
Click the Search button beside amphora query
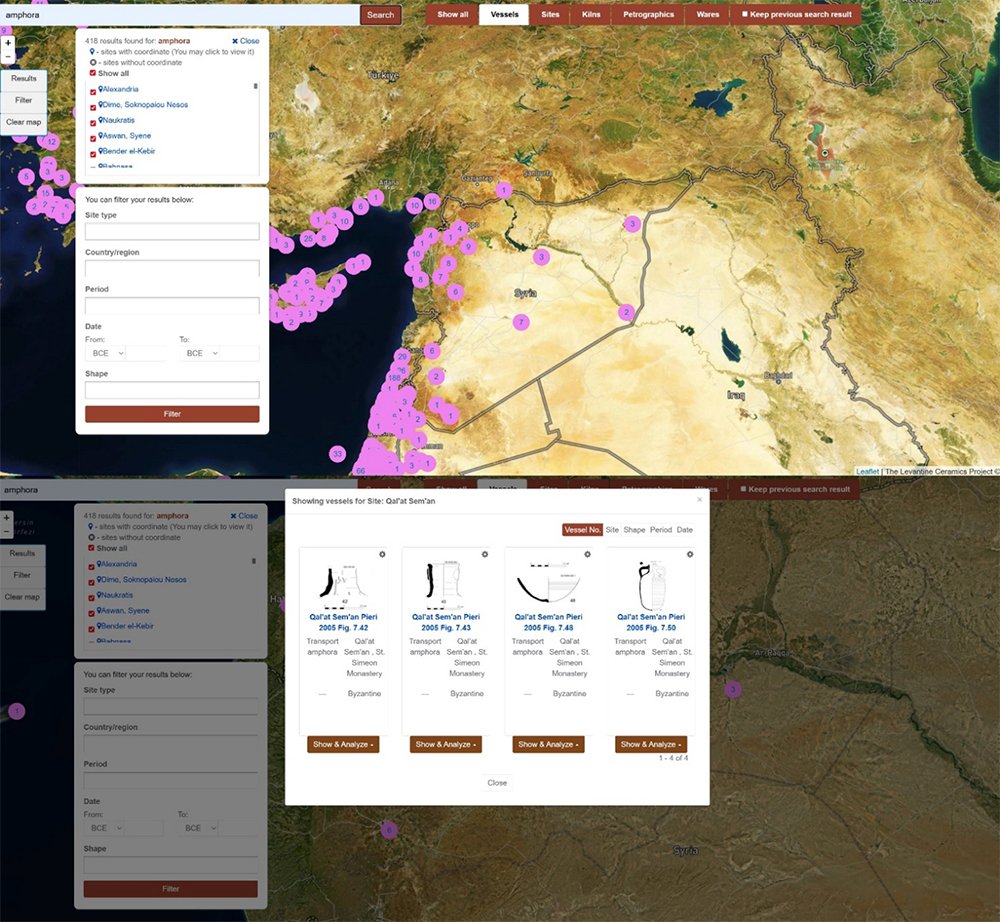pyautogui.click(x=381, y=15)
